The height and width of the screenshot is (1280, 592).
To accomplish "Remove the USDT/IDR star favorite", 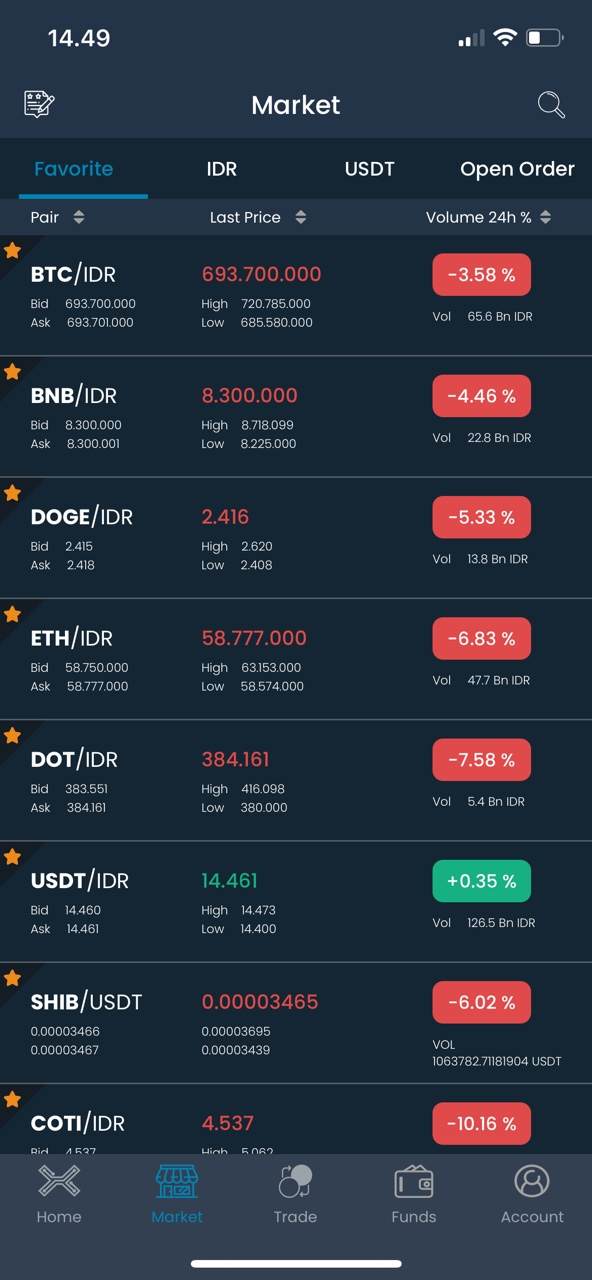I will (x=12, y=857).
